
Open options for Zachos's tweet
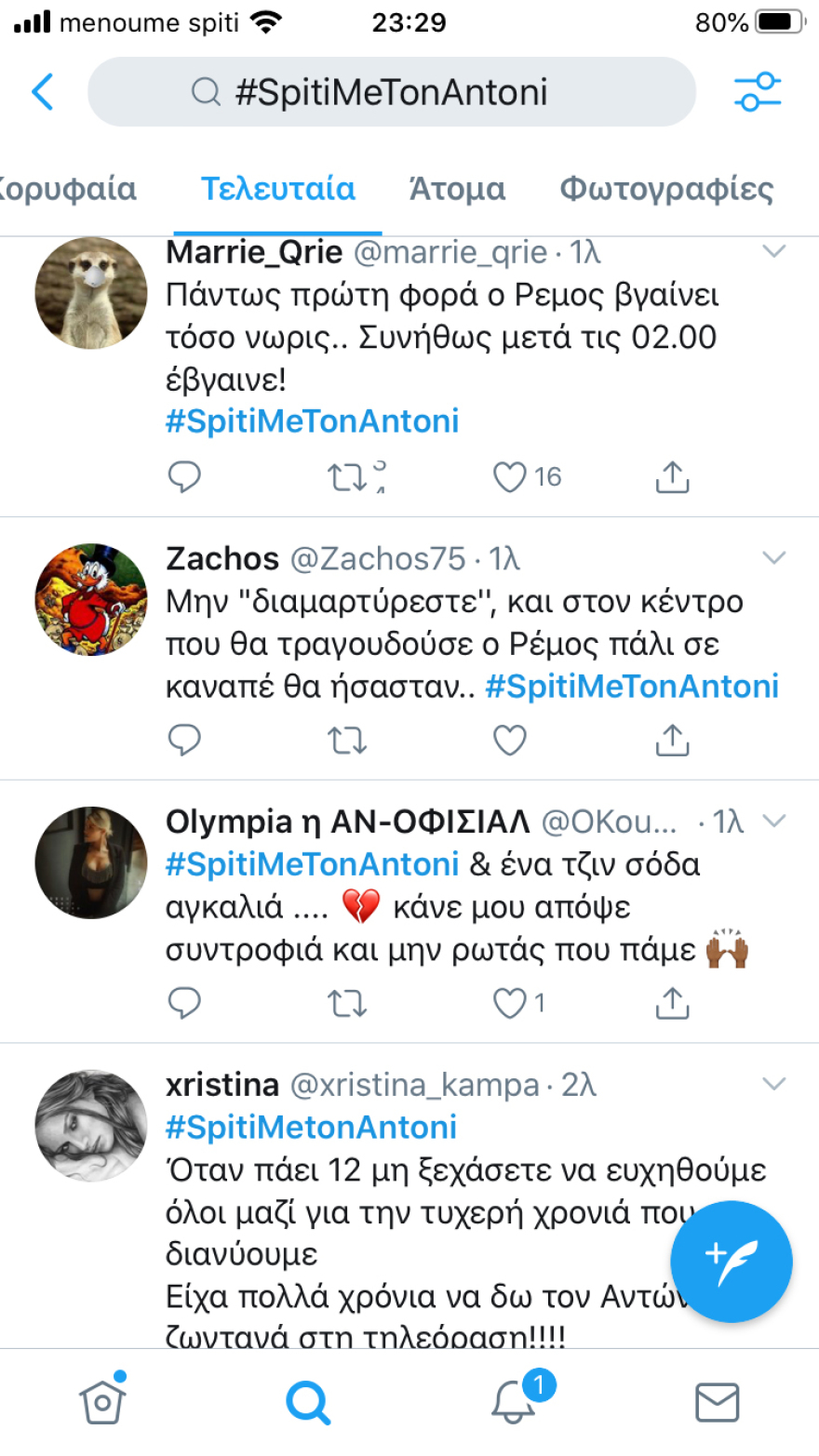click(x=772, y=557)
